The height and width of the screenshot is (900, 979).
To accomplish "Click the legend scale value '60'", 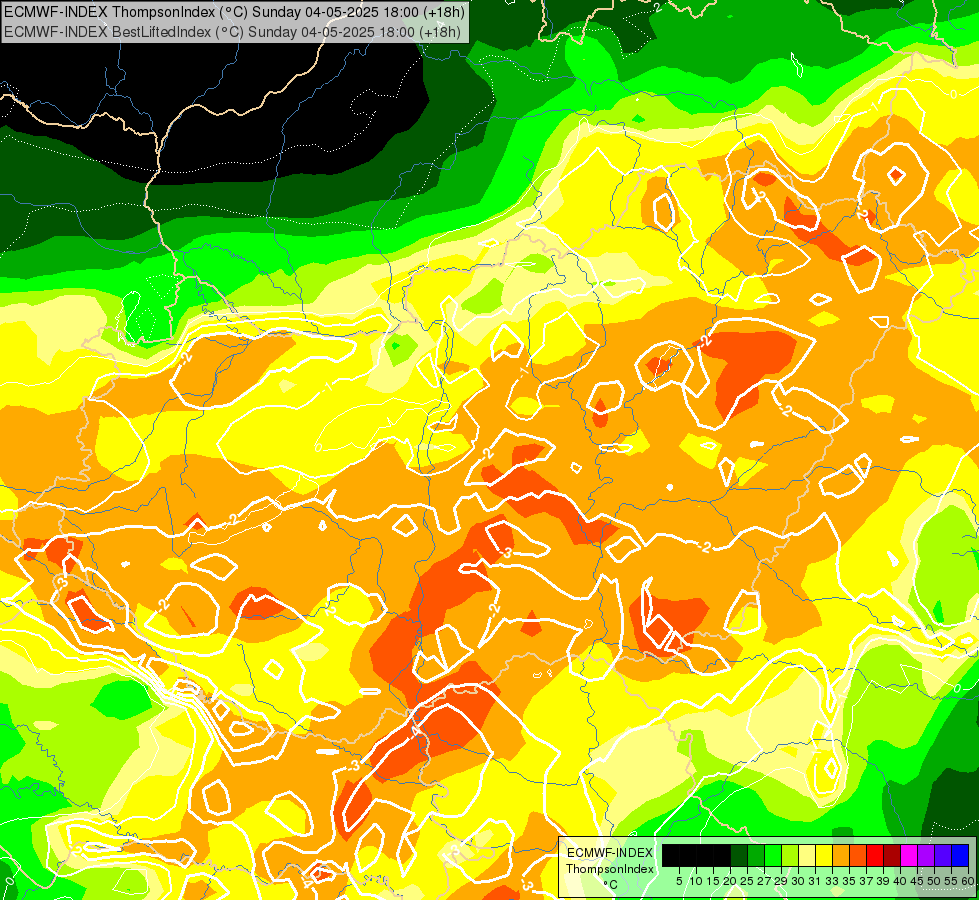I will tap(967, 881).
